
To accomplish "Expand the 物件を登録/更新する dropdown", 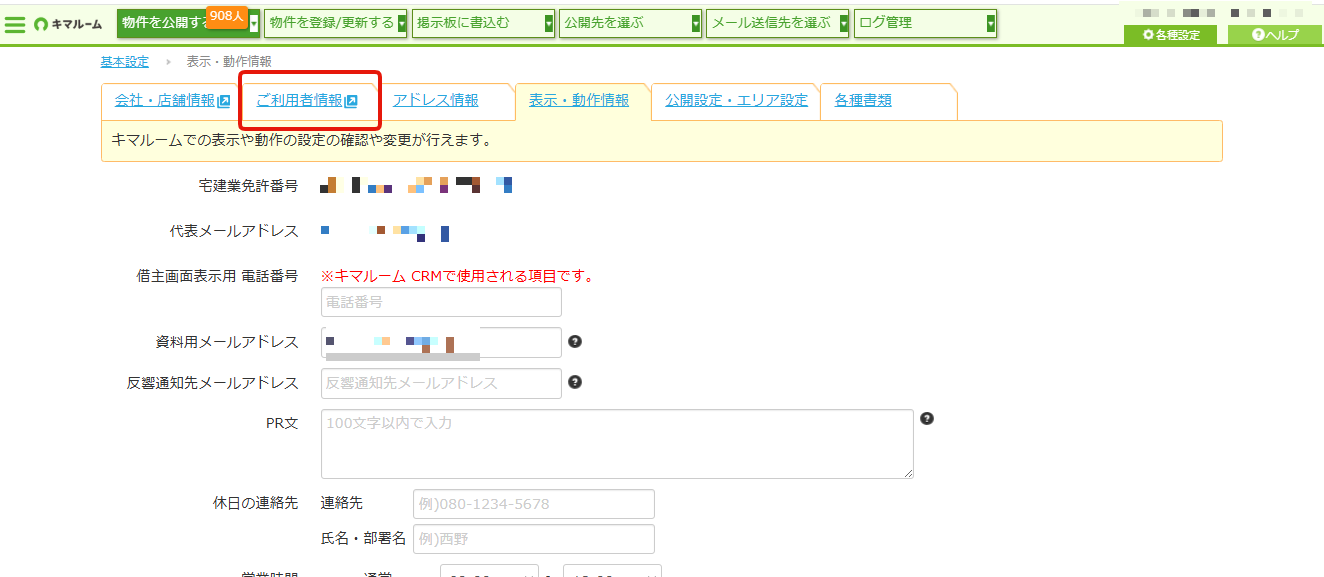I will click(402, 23).
